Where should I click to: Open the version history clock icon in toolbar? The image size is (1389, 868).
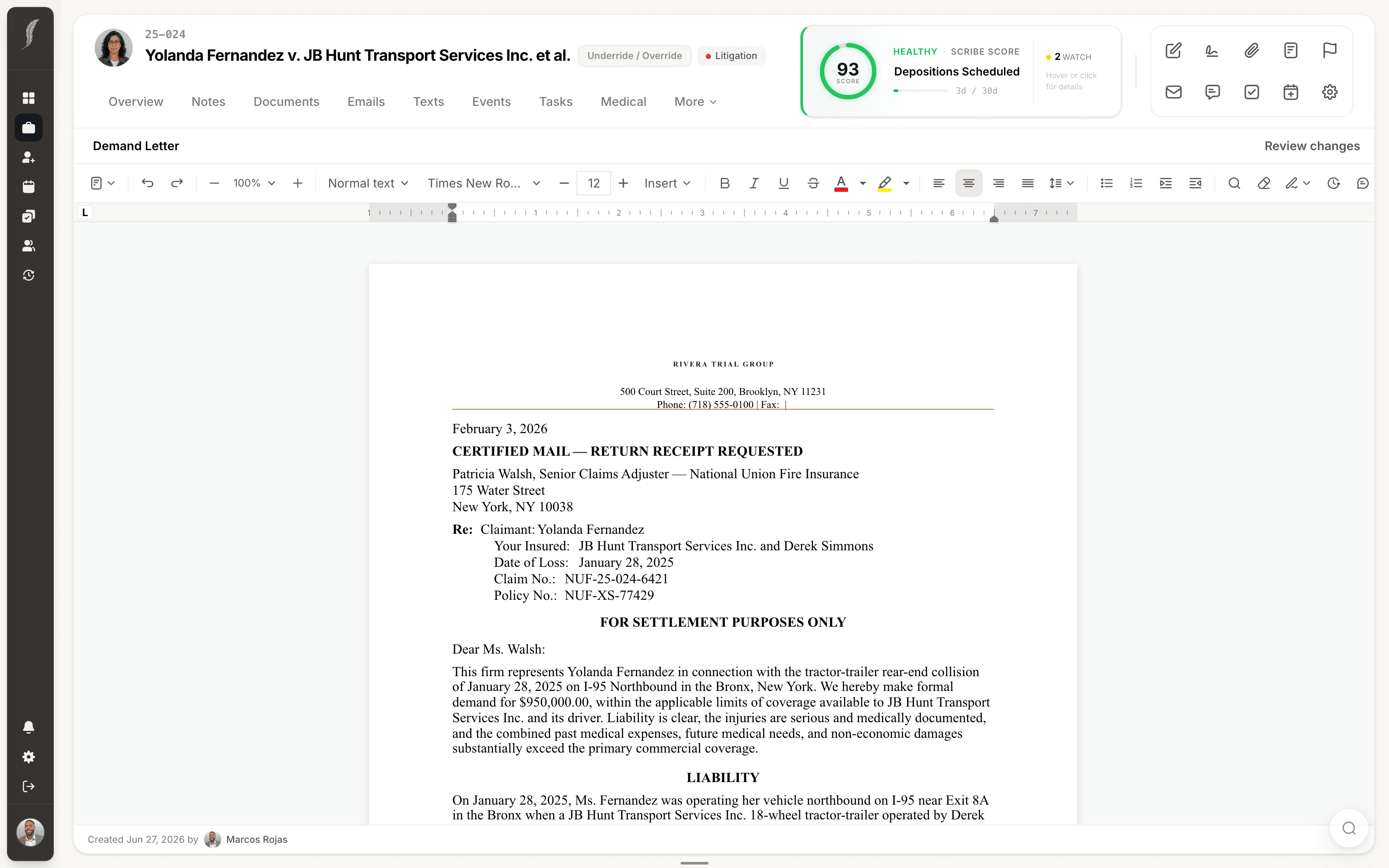coord(1333,183)
